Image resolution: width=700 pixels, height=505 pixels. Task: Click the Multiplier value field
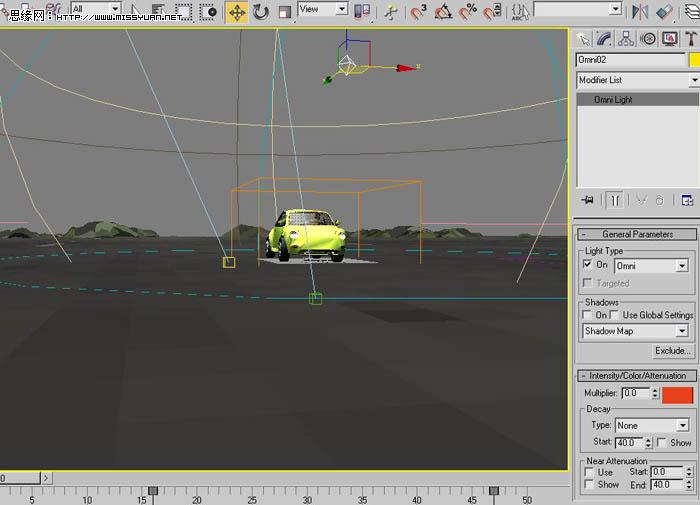(x=636, y=393)
